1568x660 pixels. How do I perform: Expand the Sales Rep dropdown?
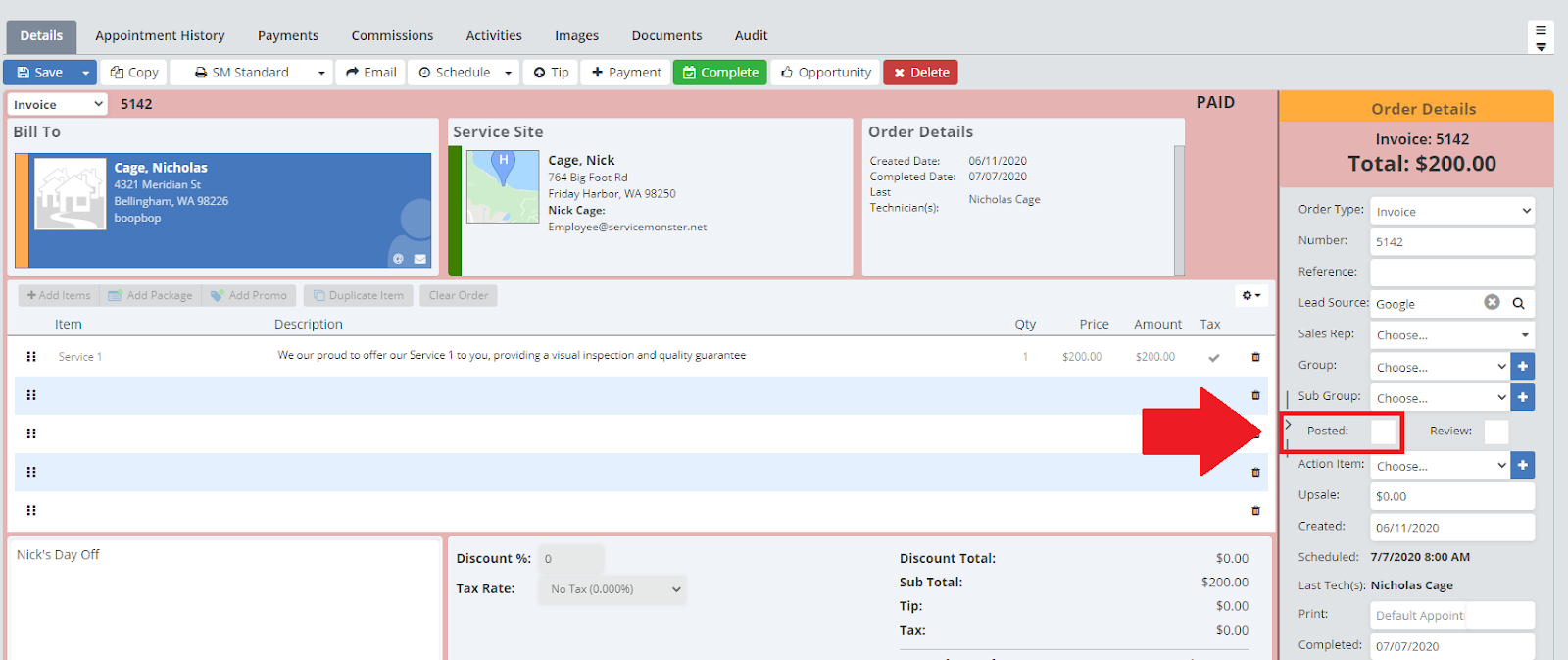tap(1451, 335)
